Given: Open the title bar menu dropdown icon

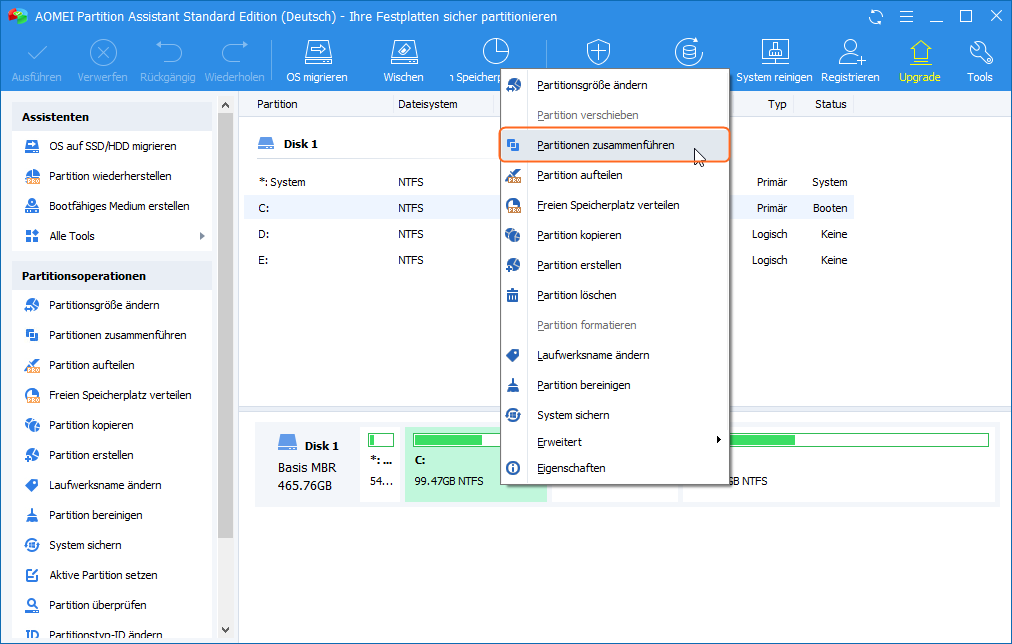Looking at the screenshot, I should [x=906, y=17].
